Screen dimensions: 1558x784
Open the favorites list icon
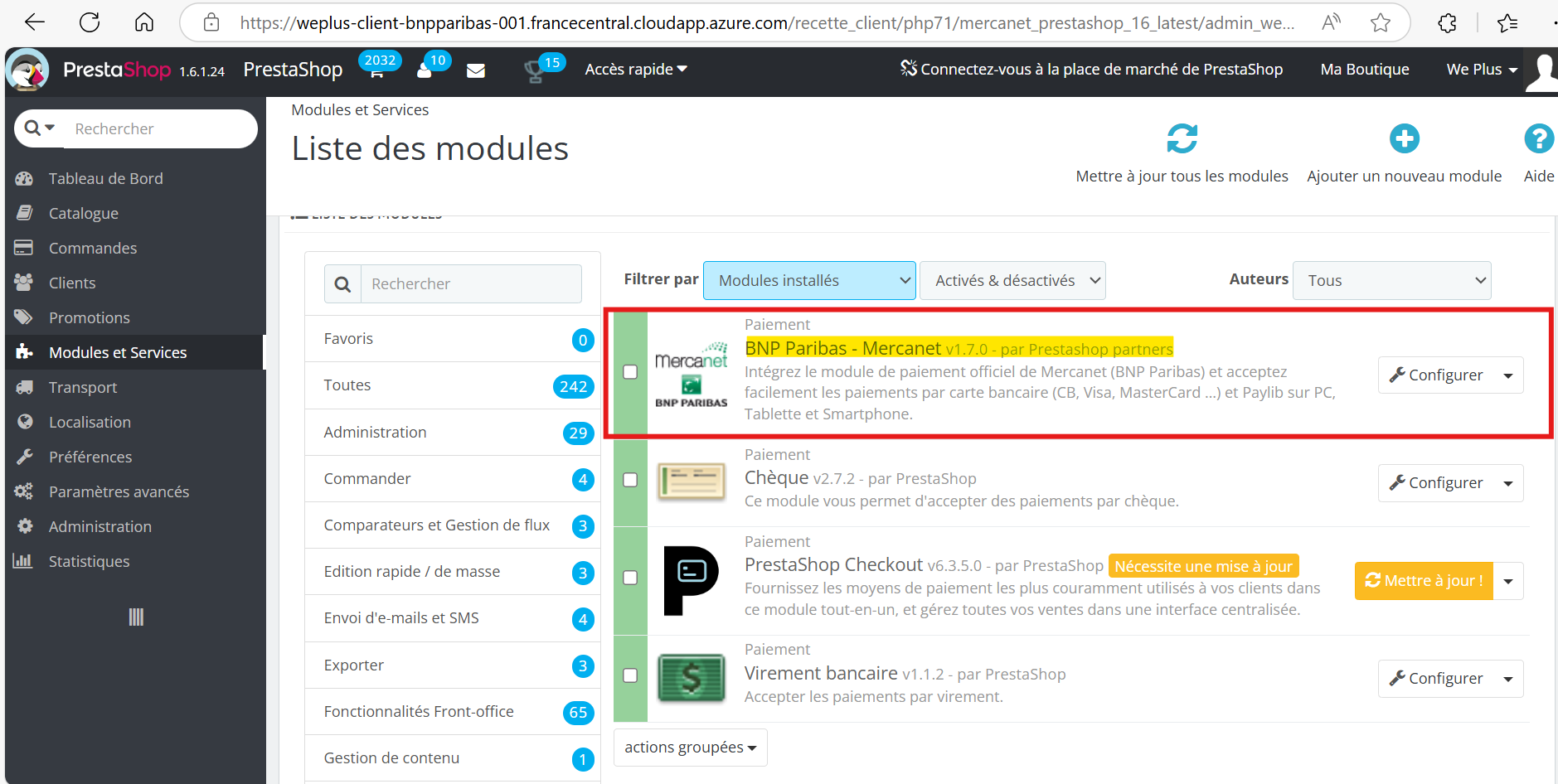(1507, 22)
